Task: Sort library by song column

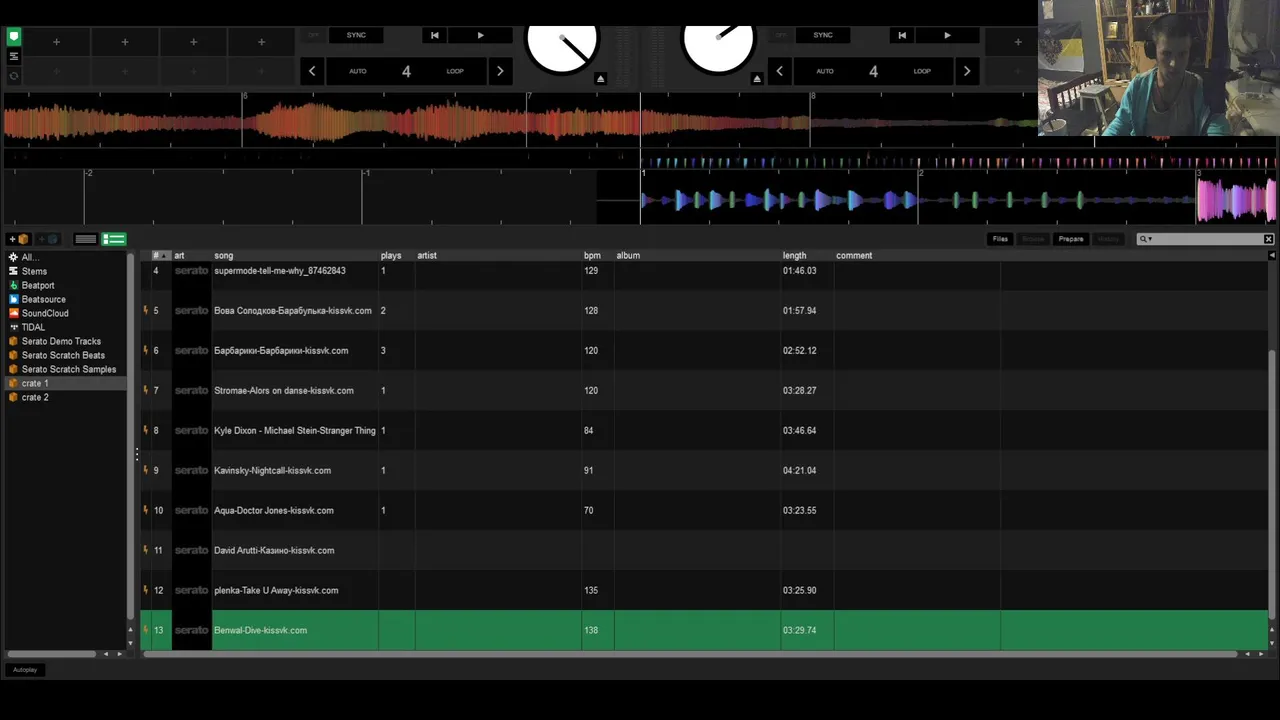Action: tap(223, 255)
